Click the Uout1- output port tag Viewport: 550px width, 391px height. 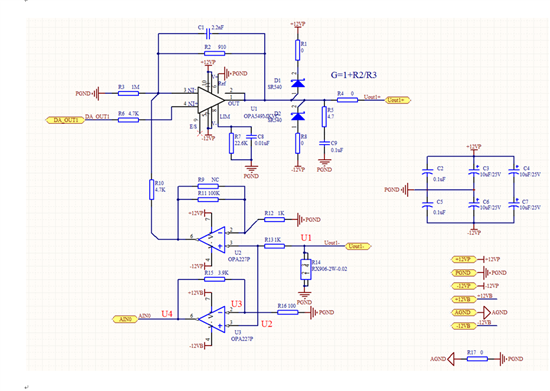point(358,246)
